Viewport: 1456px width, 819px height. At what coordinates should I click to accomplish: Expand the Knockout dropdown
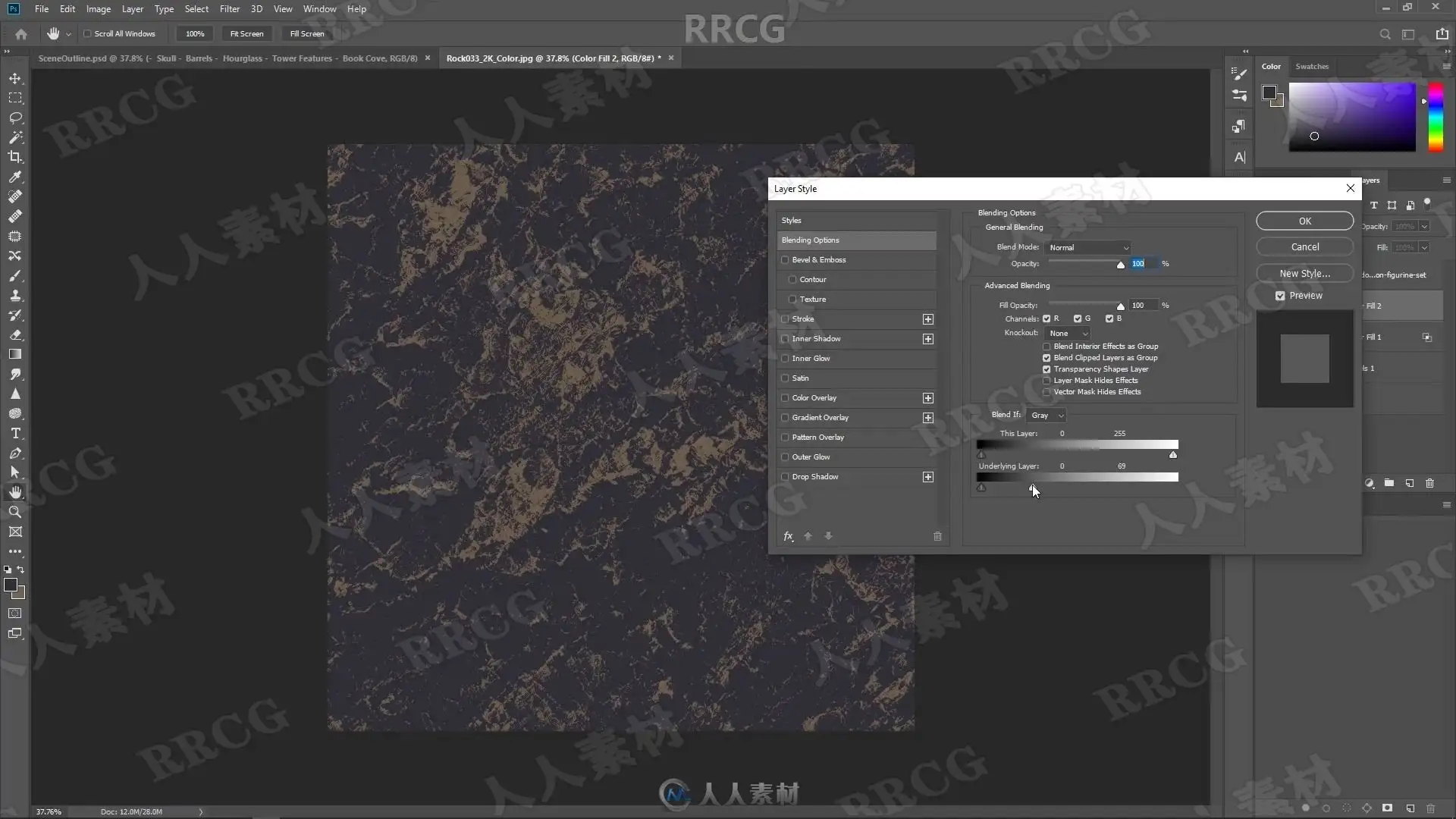point(1068,334)
